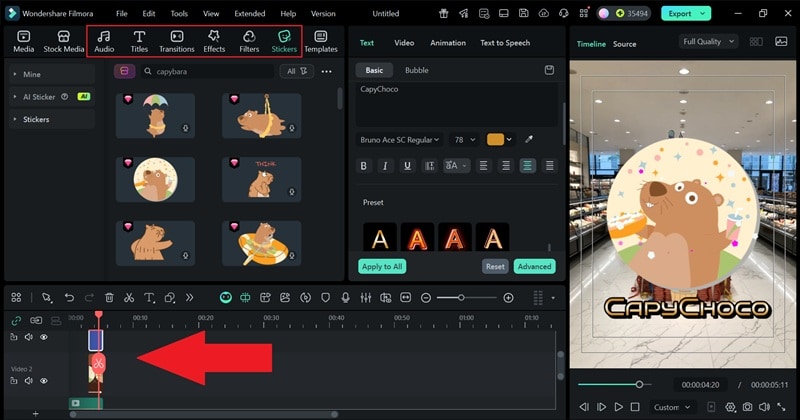Toggle the timeline link icon
800x420 pixels.
[16, 320]
